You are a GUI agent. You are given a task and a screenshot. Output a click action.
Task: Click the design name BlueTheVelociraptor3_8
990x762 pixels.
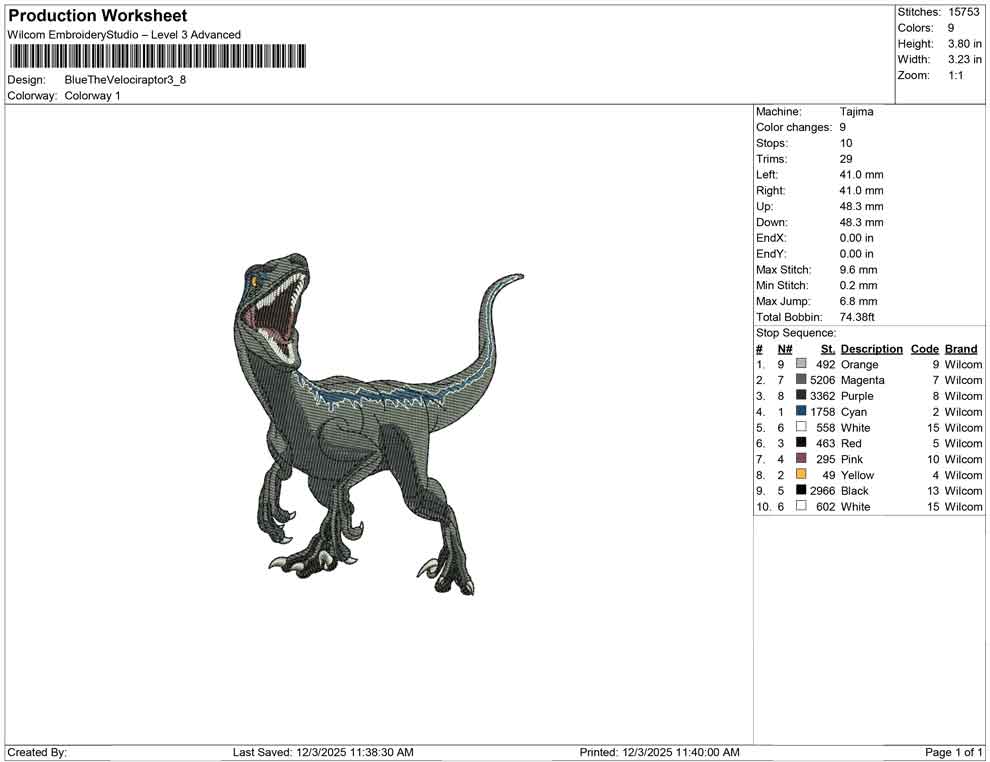click(x=126, y=80)
